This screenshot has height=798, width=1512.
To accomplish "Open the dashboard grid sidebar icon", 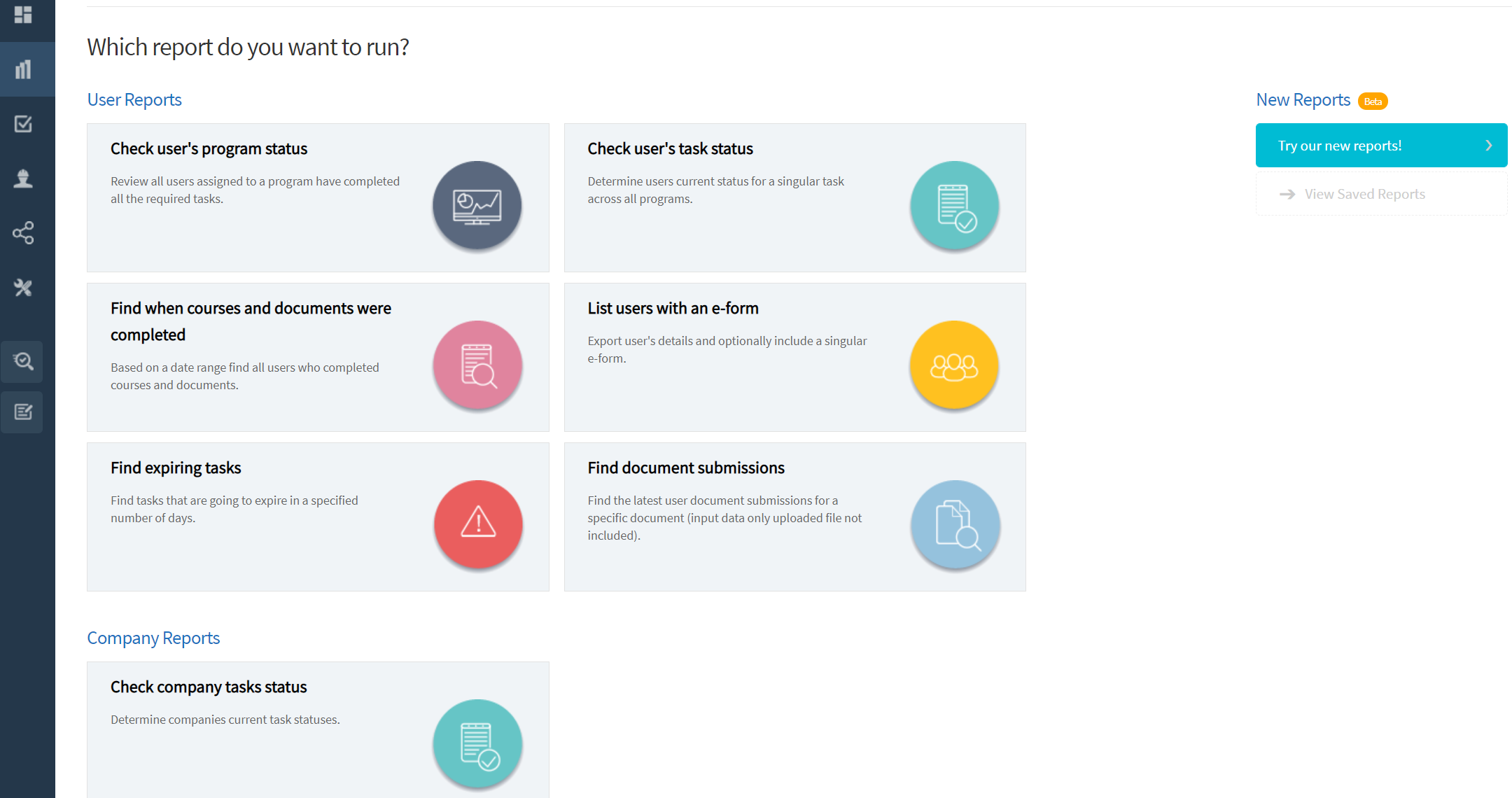I will point(23,15).
